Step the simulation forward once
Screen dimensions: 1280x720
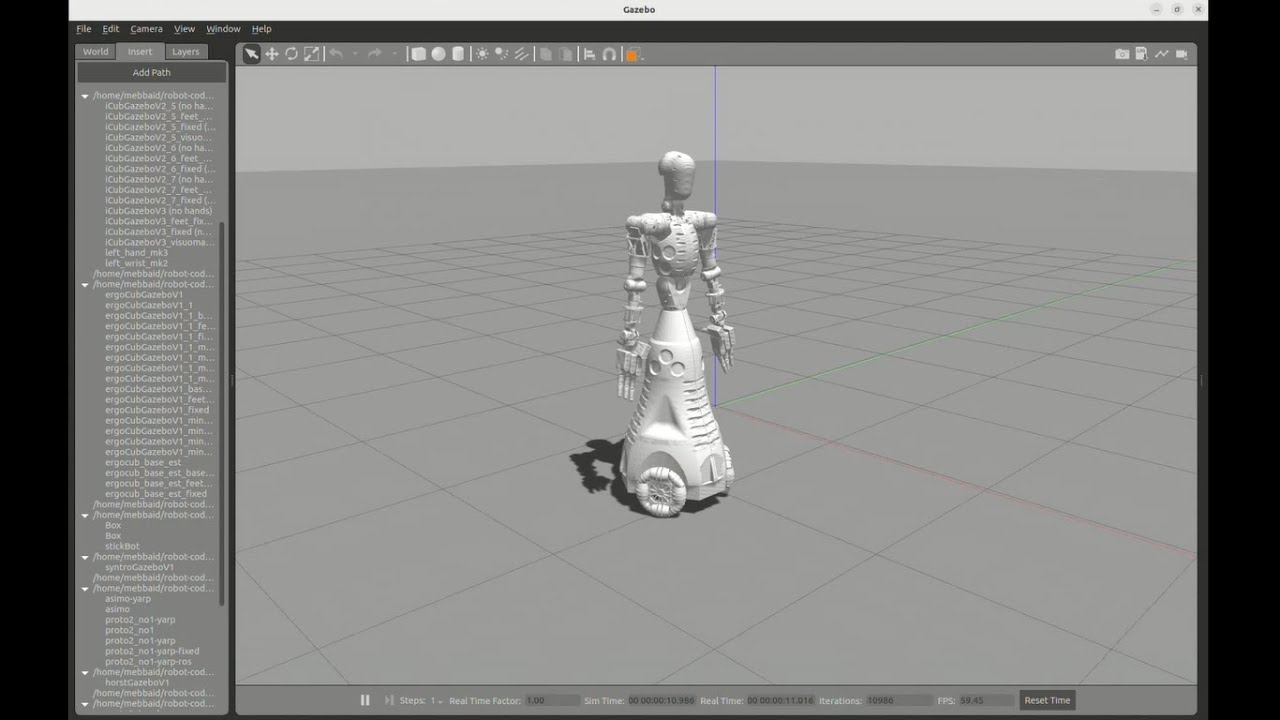pyautogui.click(x=389, y=700)
